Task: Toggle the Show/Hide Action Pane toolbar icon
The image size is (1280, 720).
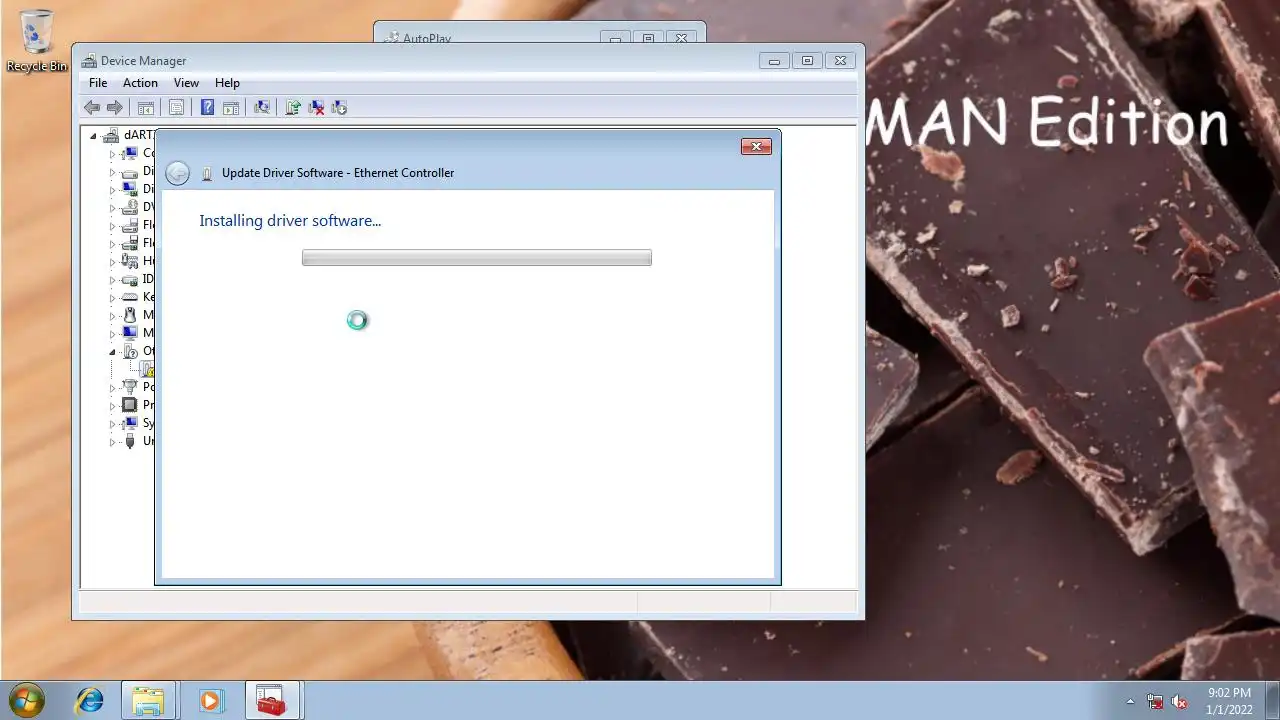Action: pyautogui.click(x=231, y=107)
